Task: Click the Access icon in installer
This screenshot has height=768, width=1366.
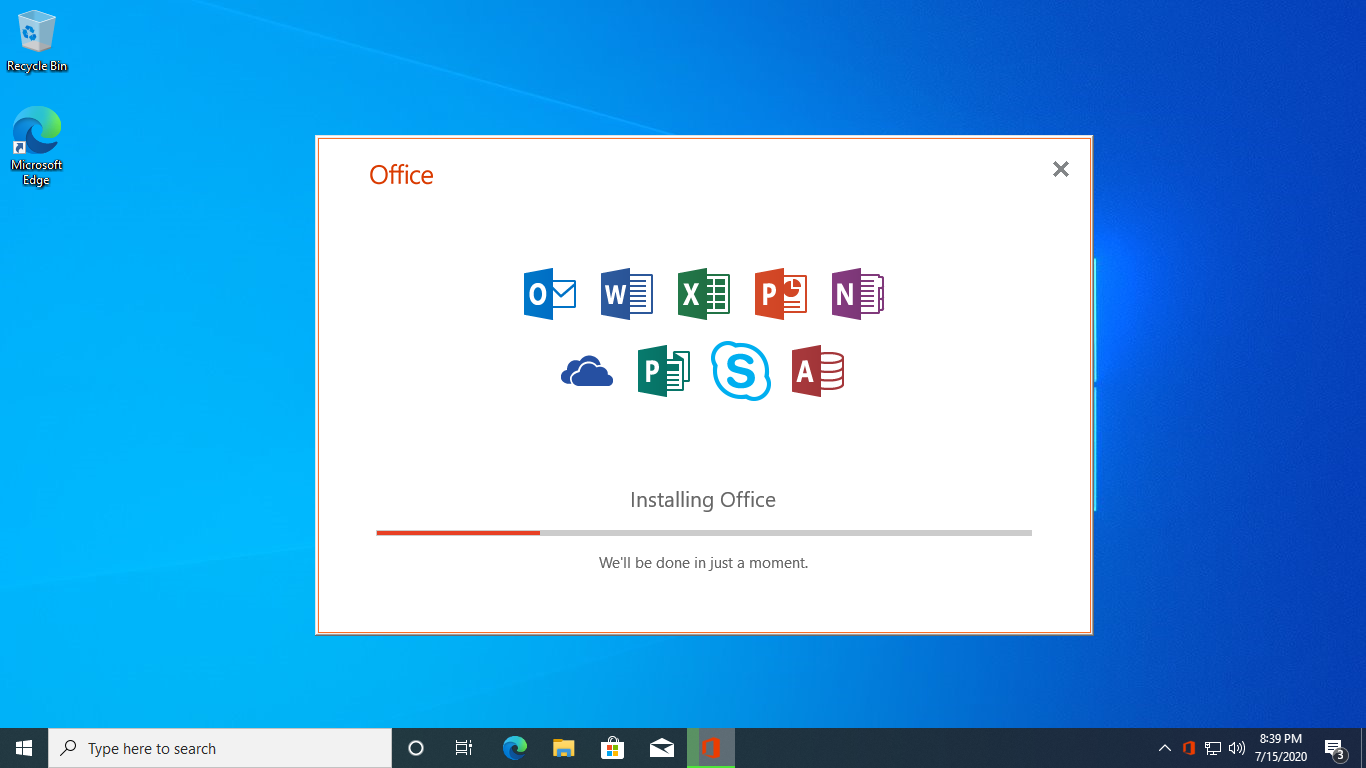Action: (818, 371)
